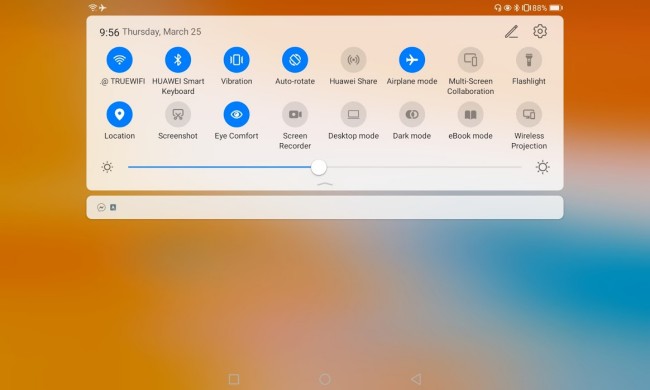Viewport: 650px width, 390px height.
Task: Take a Screenshot from quick settings
Action: pos(178,114)
